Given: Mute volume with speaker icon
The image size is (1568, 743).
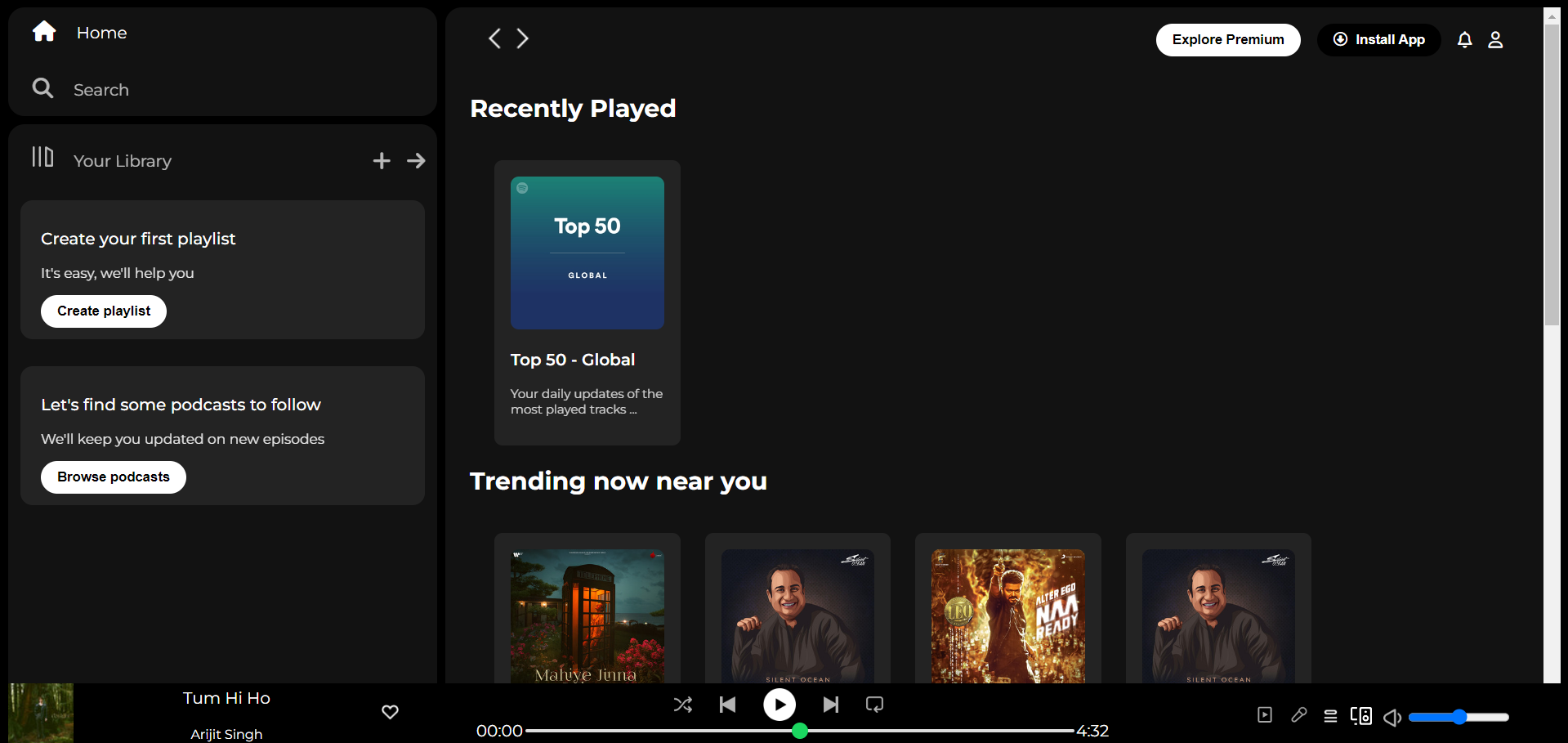Looking at the screenshot, I should pyautogui.click(x=1392, y=717).
